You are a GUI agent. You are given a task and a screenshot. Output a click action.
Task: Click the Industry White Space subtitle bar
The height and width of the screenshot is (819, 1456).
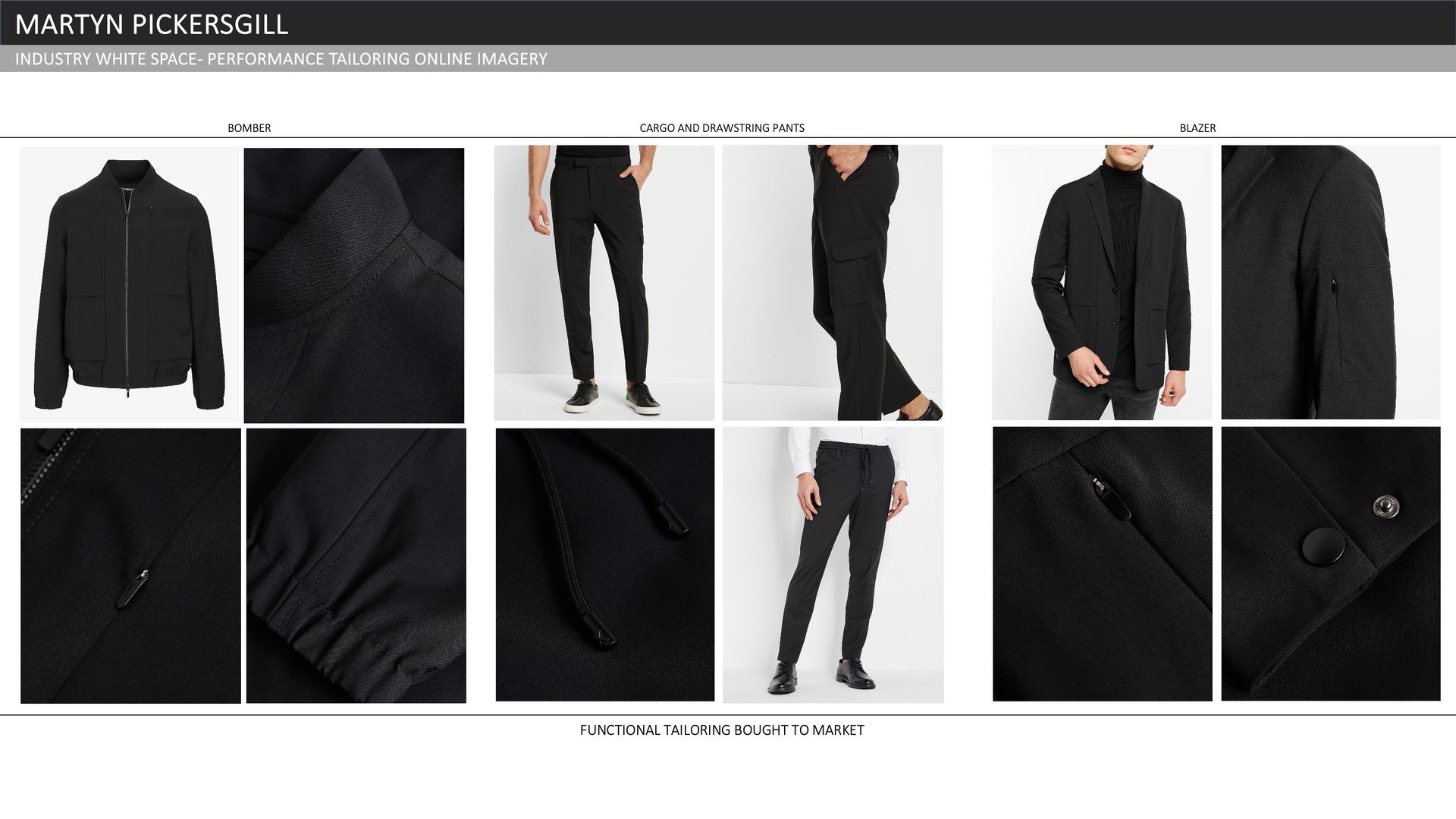281,59
